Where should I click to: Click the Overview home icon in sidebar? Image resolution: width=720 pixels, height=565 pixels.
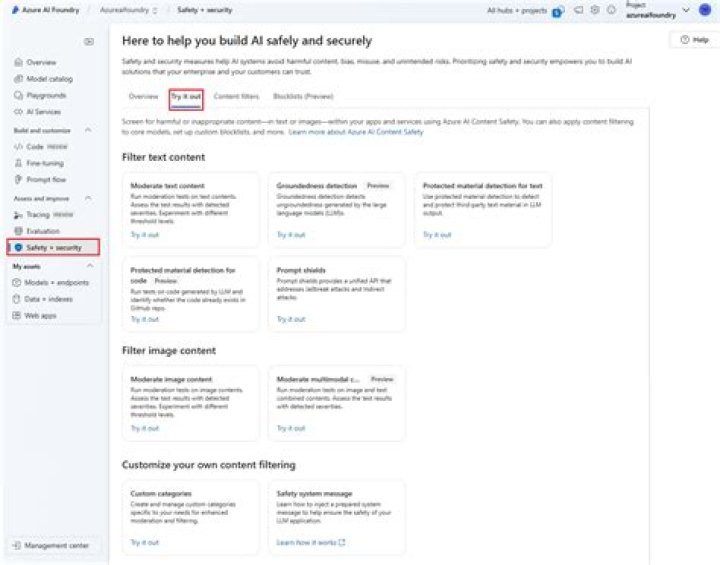18,62
